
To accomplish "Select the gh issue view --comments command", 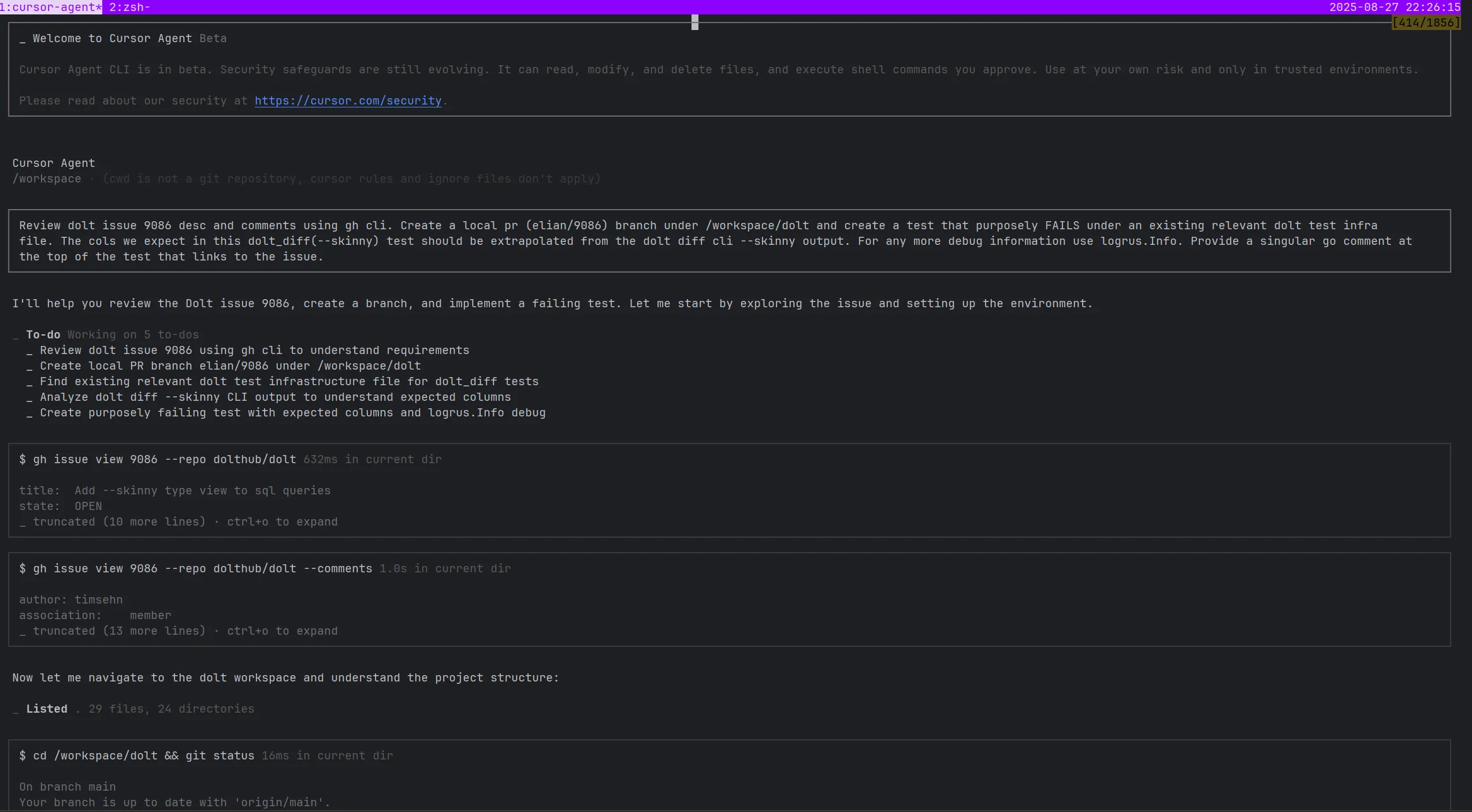I will click(195, 568).
